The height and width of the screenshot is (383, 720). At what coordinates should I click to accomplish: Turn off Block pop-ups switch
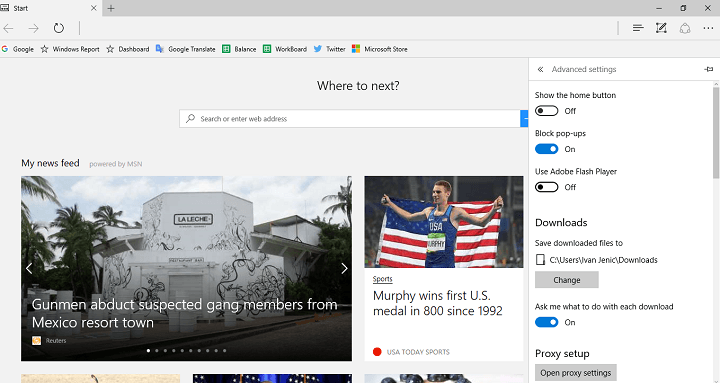(546, 149)
